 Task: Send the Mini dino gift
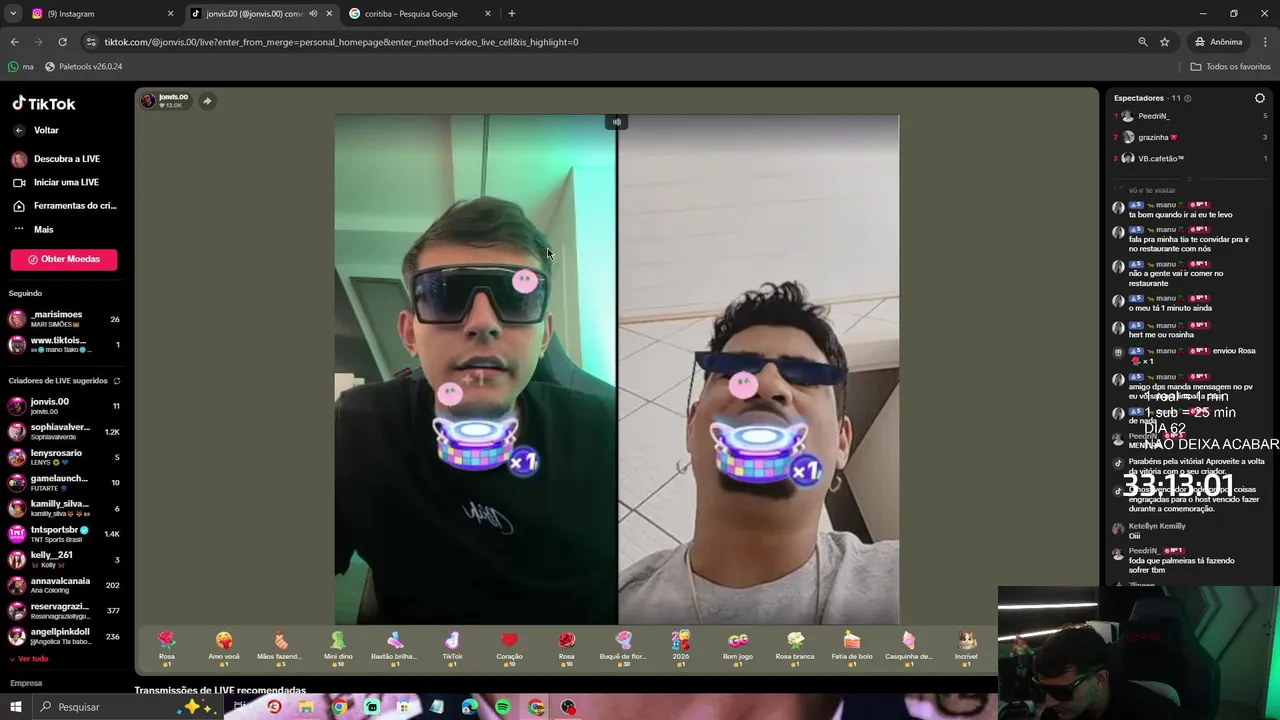338,648
